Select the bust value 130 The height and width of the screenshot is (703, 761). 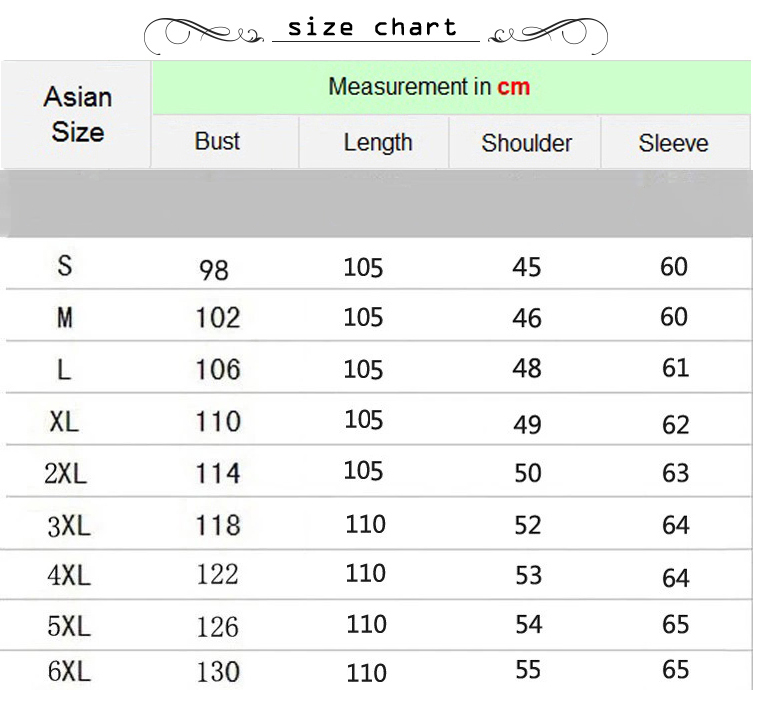[x=217, y=672]
